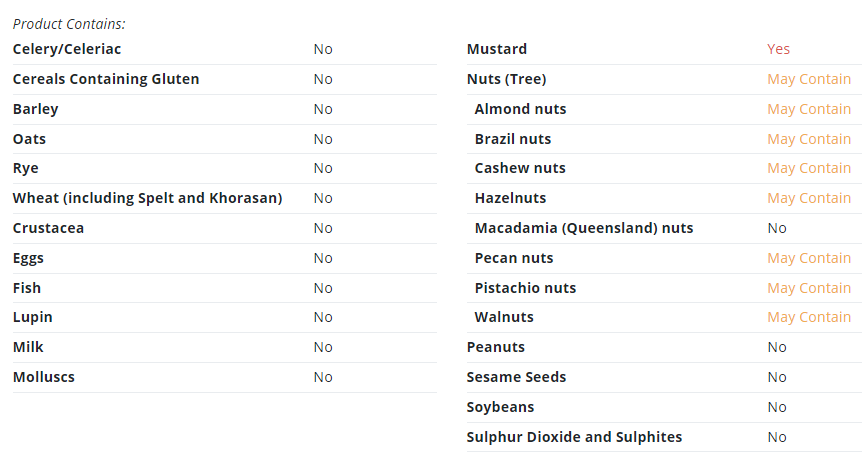Click the No value beside Molluscs

(x=323, y=377)
